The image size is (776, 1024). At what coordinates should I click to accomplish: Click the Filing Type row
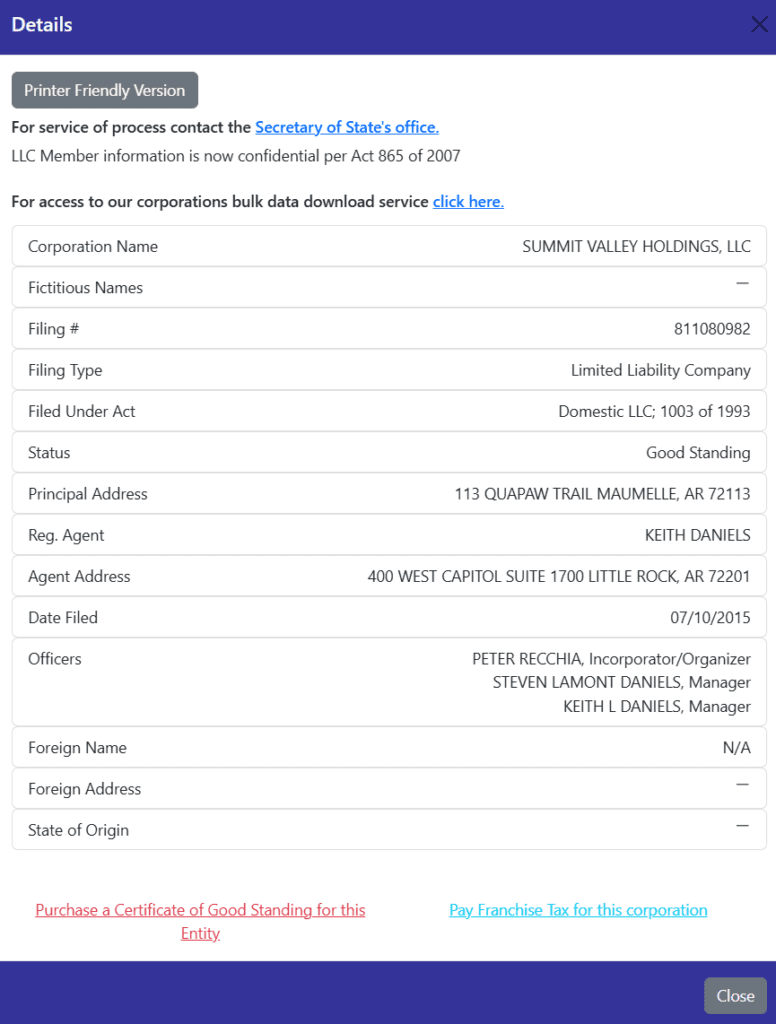click(388, 369)
